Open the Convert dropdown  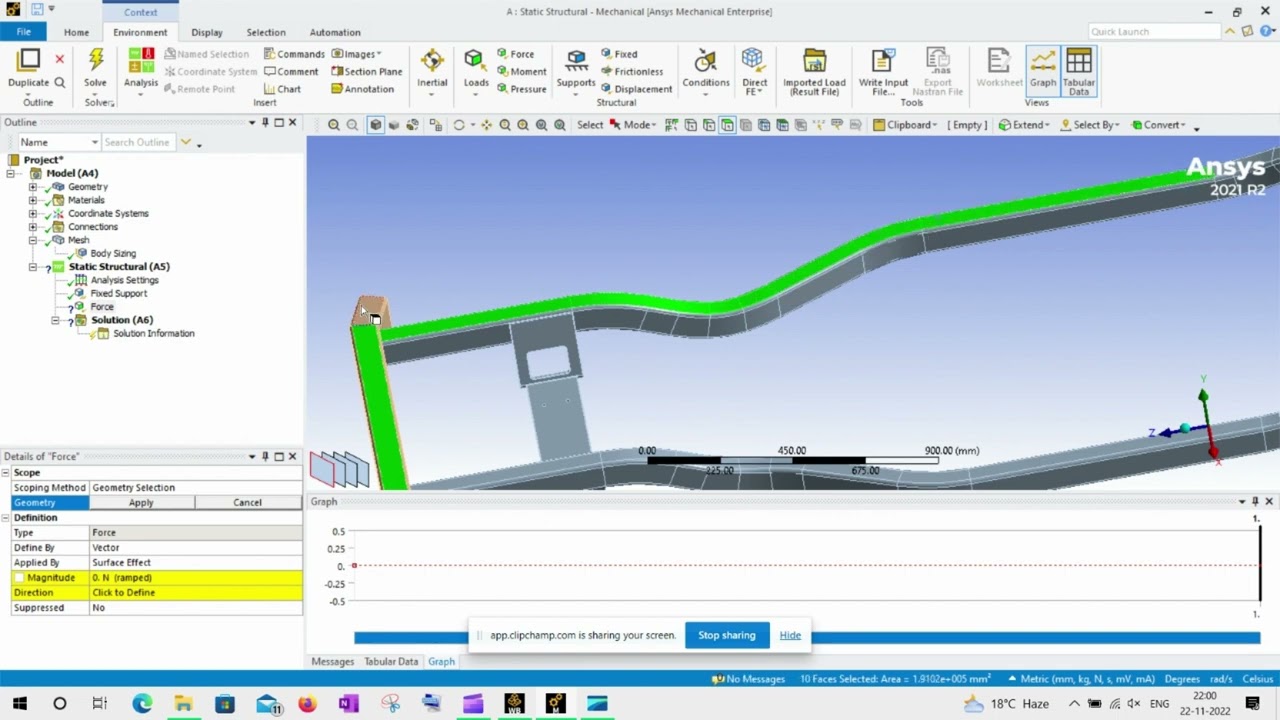coord(1158,125)
